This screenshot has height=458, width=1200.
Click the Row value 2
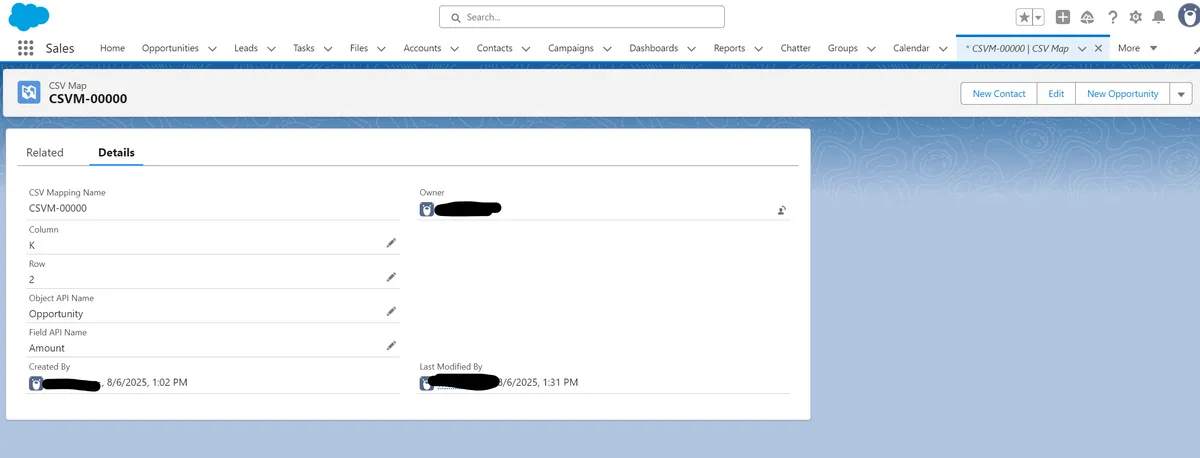[x=32, y=280]
